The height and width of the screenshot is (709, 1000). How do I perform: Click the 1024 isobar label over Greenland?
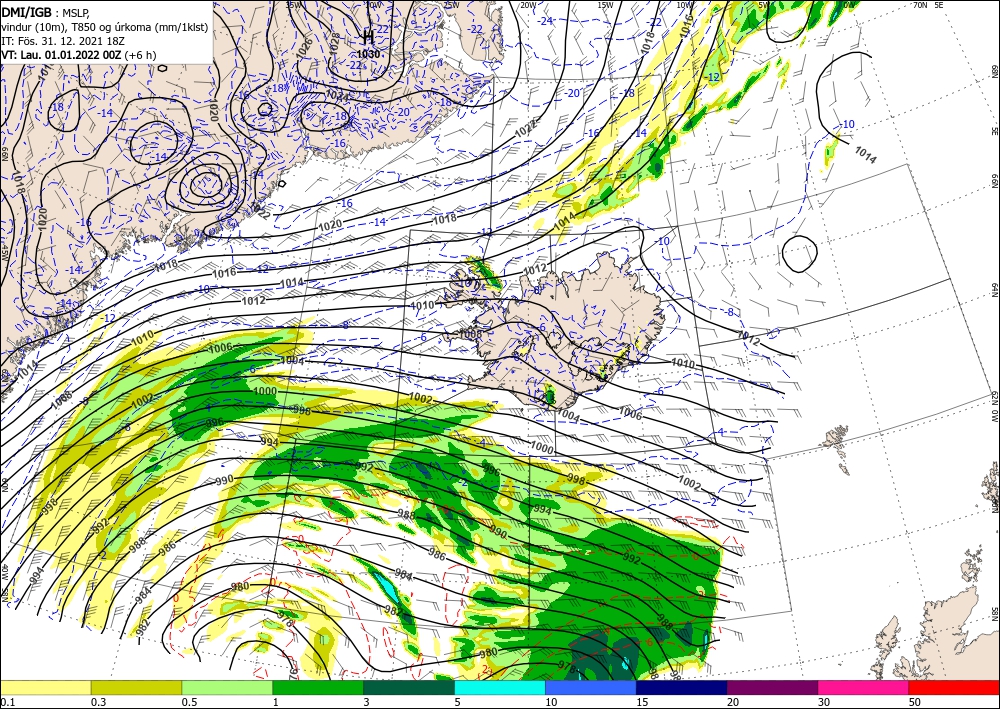(x=337, y=96)
